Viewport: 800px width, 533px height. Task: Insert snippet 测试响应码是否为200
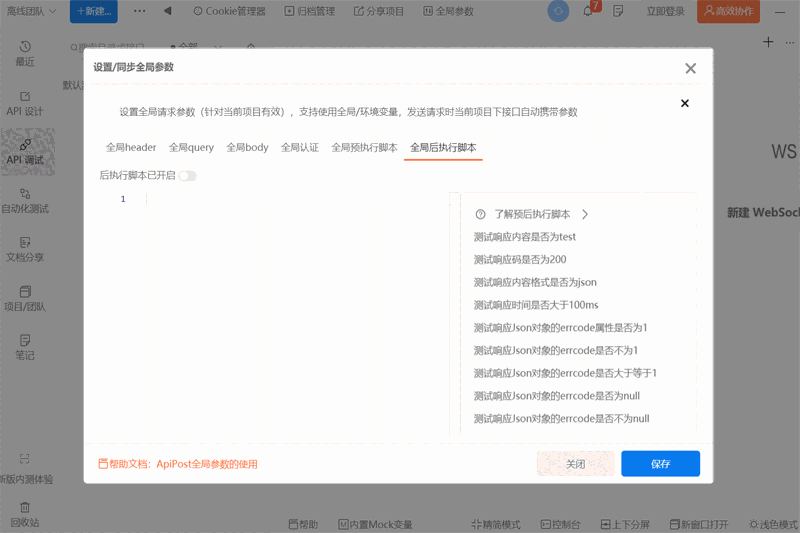click(x=520, y=260)
